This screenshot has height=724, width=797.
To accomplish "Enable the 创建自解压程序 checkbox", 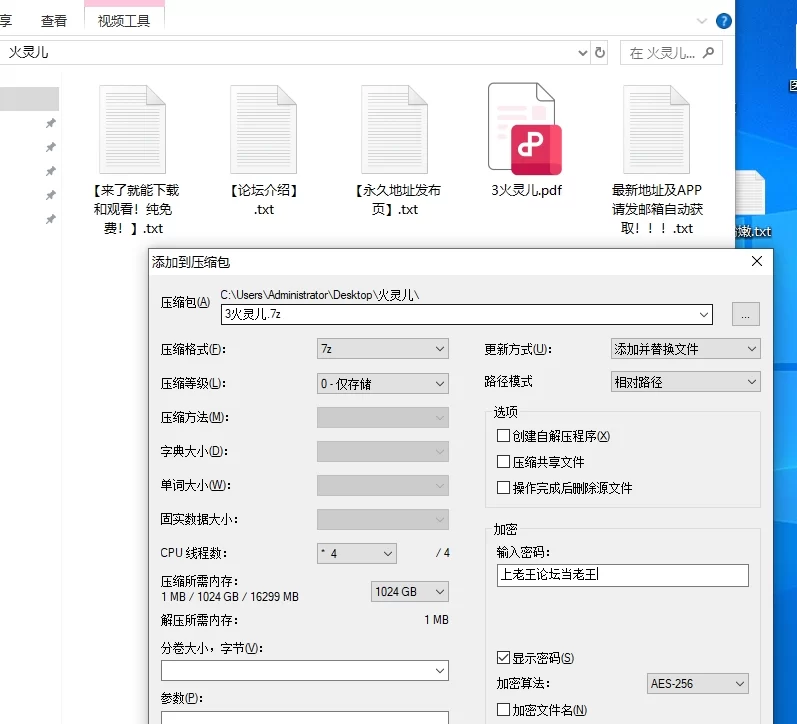I will 503,436.
